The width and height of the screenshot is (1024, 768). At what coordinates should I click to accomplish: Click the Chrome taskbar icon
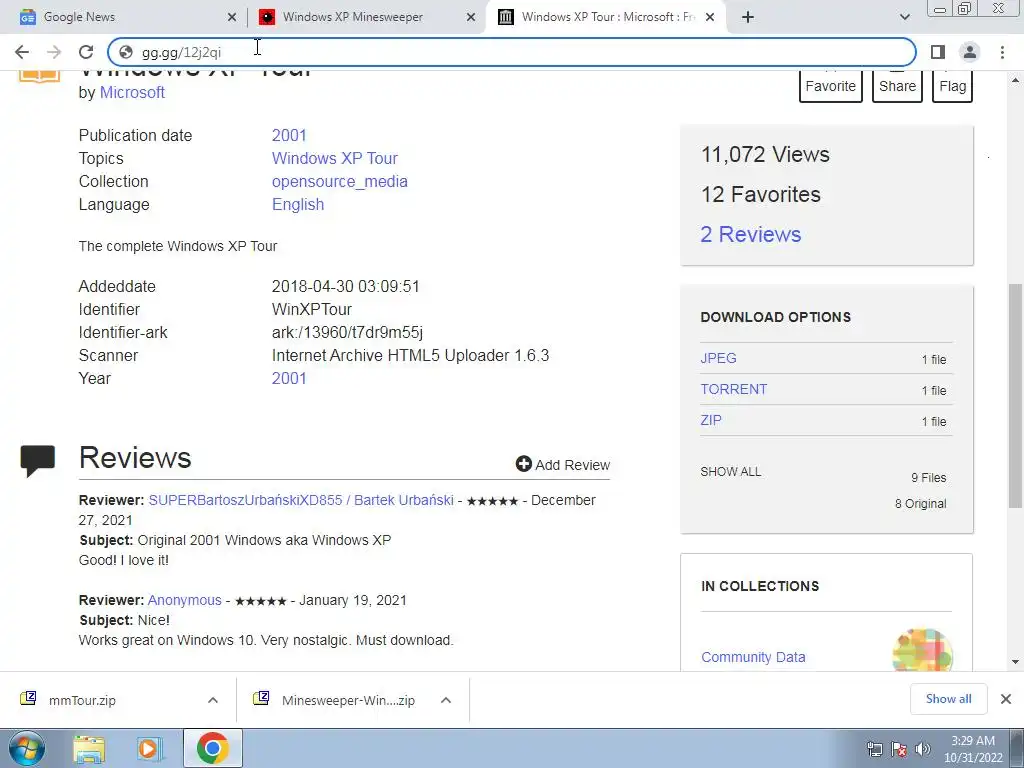click(x=212, y=748)
